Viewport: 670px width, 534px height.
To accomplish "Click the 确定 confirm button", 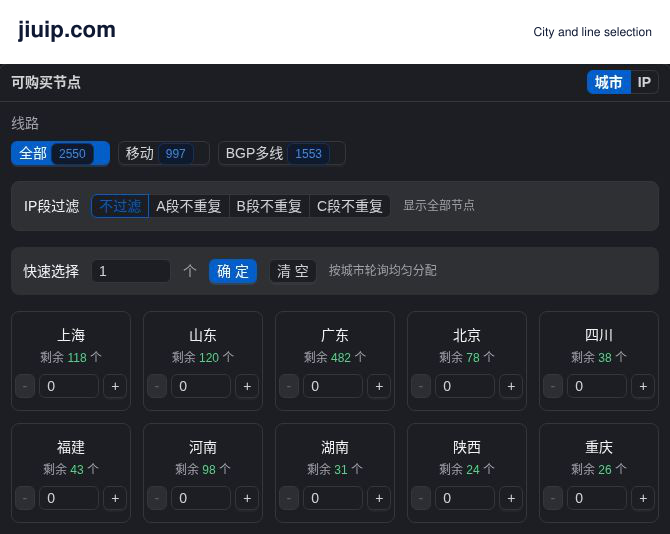I will tap(233, 271).
